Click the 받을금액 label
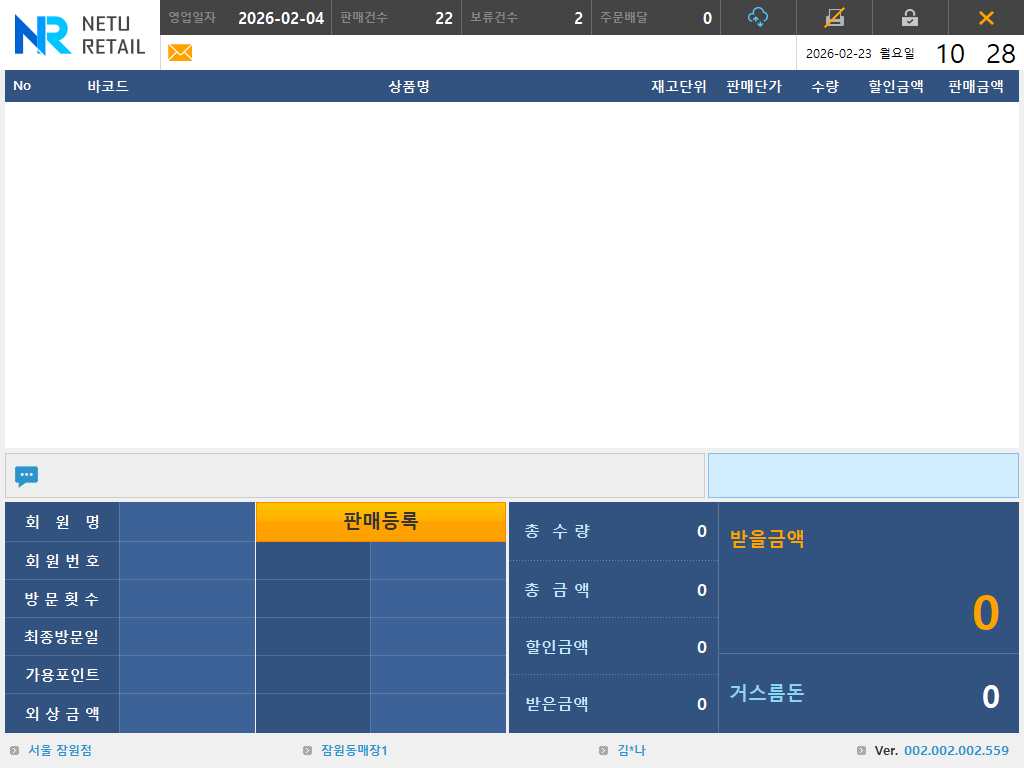1024x768 pixels. (x=767, y=538)
